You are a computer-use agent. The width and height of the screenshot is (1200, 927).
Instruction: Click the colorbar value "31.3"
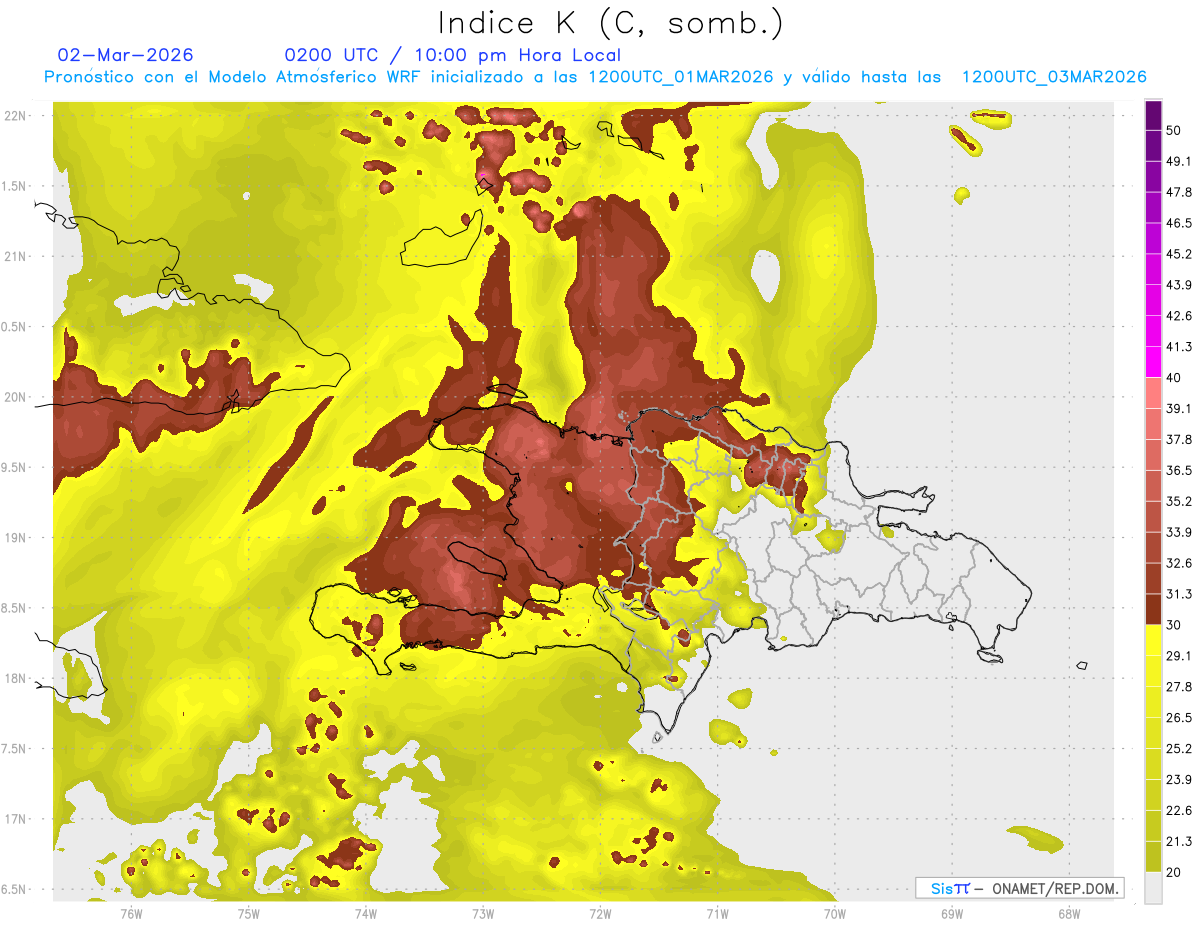(1180, 594)
